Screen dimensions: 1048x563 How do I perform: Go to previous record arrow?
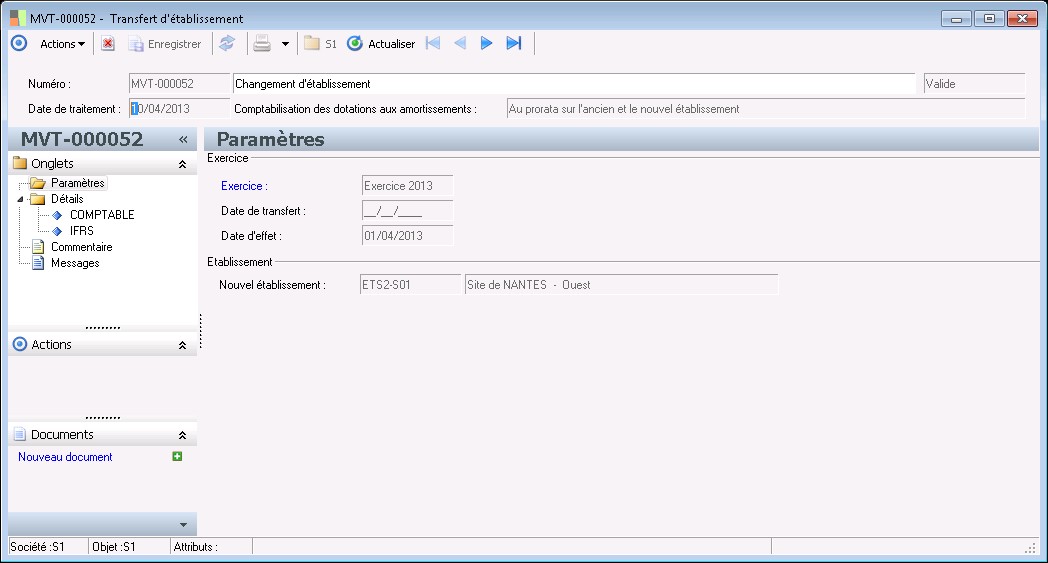(460, 43)
